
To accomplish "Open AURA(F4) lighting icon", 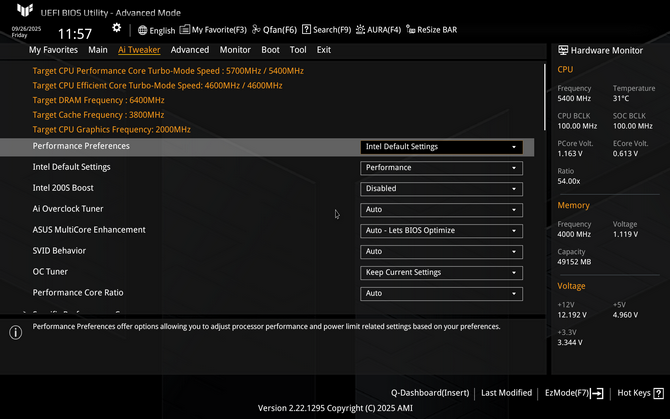I will point(360,29).
